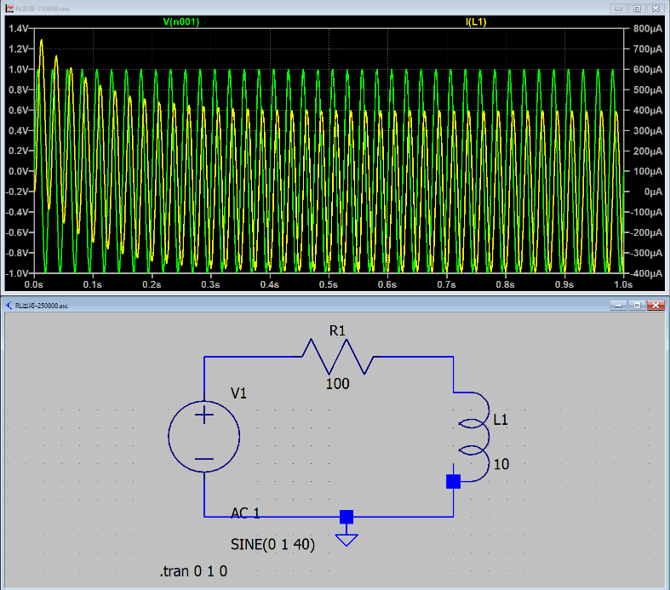670x590 pixels.
Task: Click the time axis at 0.5s
Action: click(328, 284)
